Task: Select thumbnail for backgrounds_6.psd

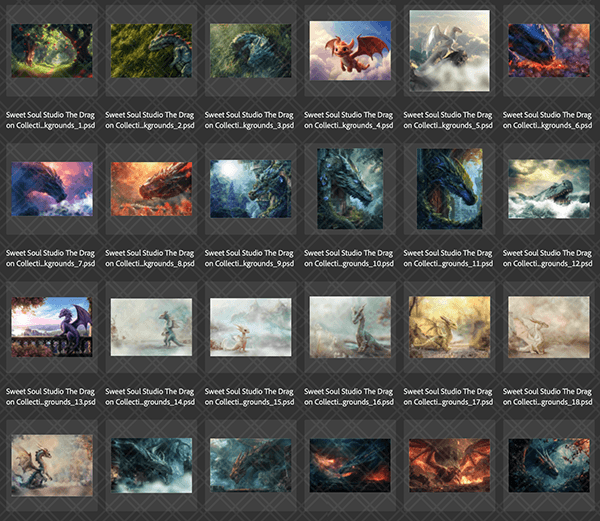Action: click(549, 50)
